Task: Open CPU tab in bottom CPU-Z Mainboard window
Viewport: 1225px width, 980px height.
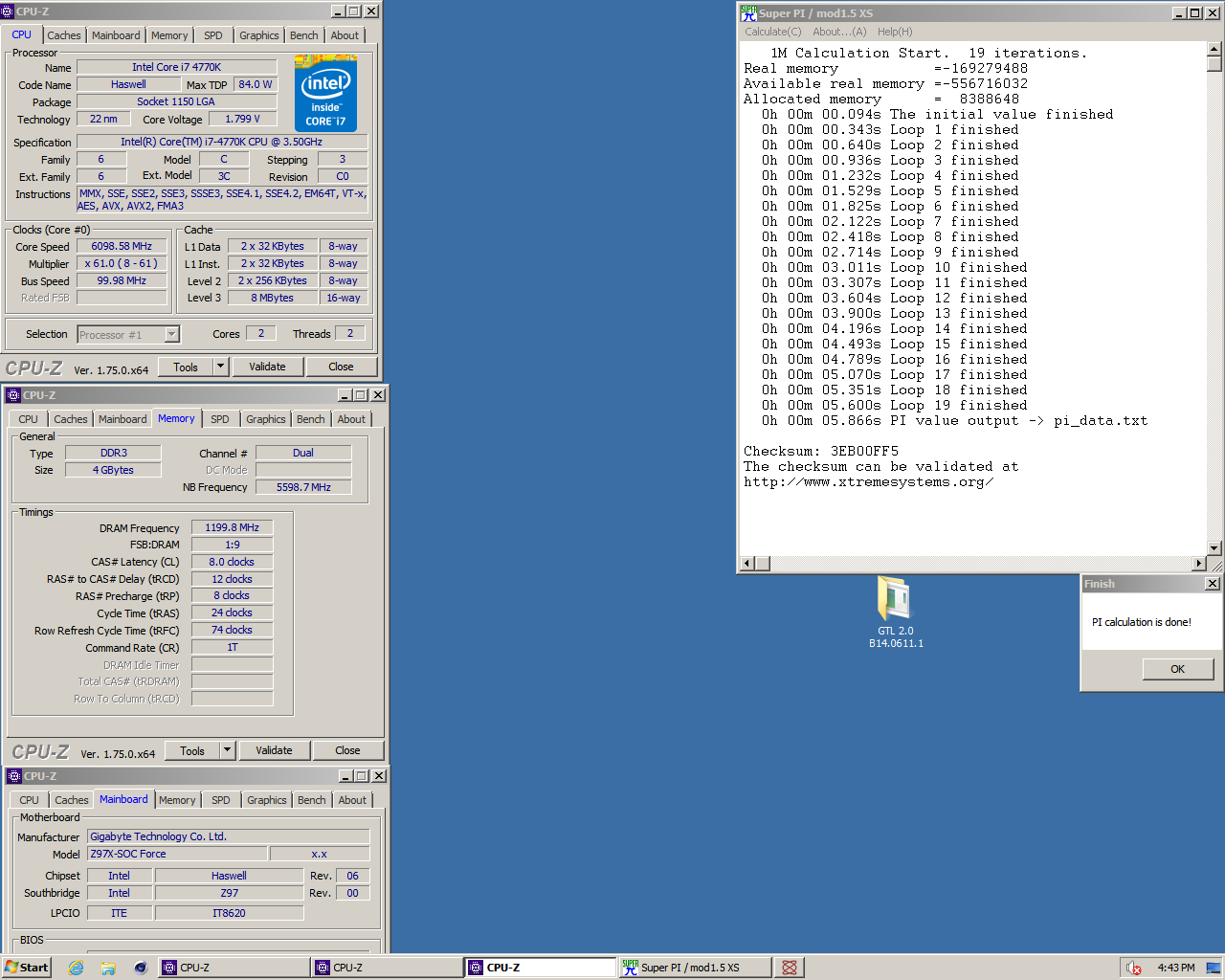Action: click(30, 800)
